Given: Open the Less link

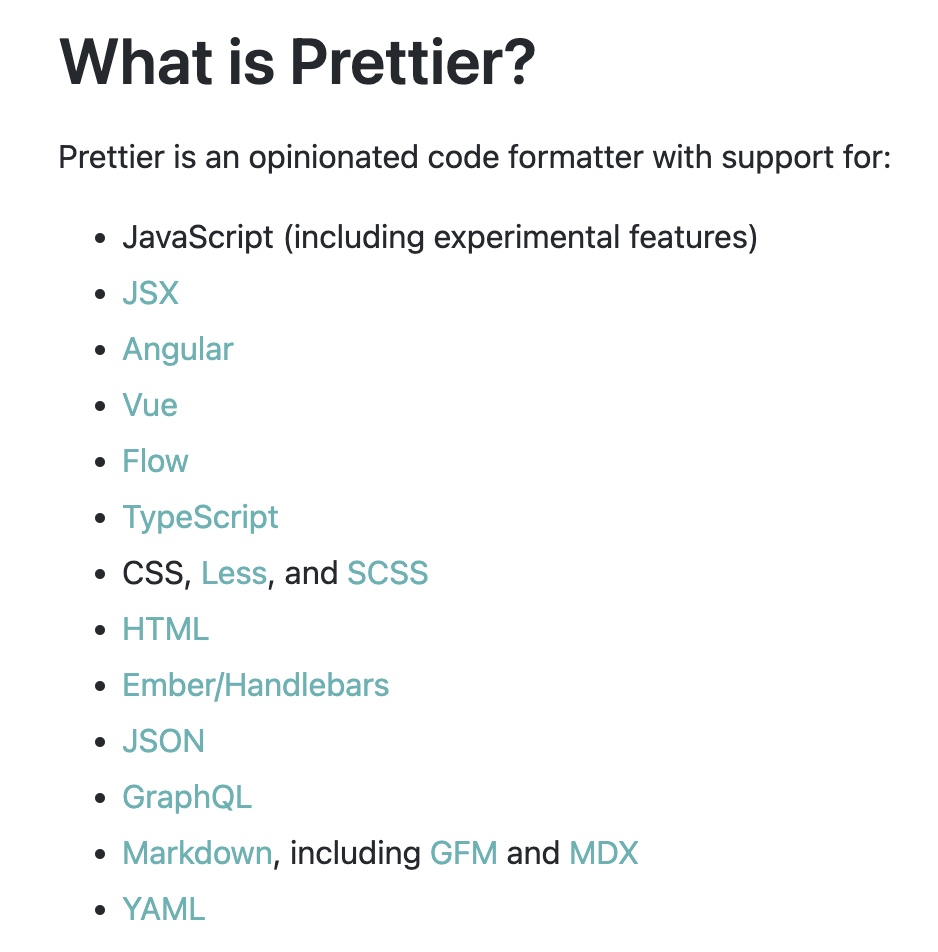Looking at the screenshot, I should [234, 573].
